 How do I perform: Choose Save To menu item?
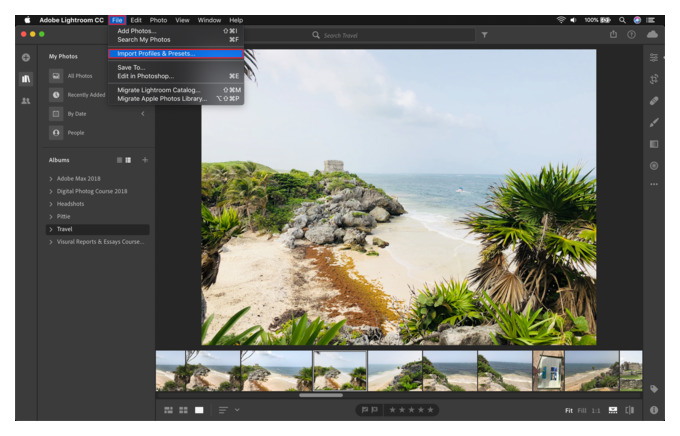coord(176,67)
